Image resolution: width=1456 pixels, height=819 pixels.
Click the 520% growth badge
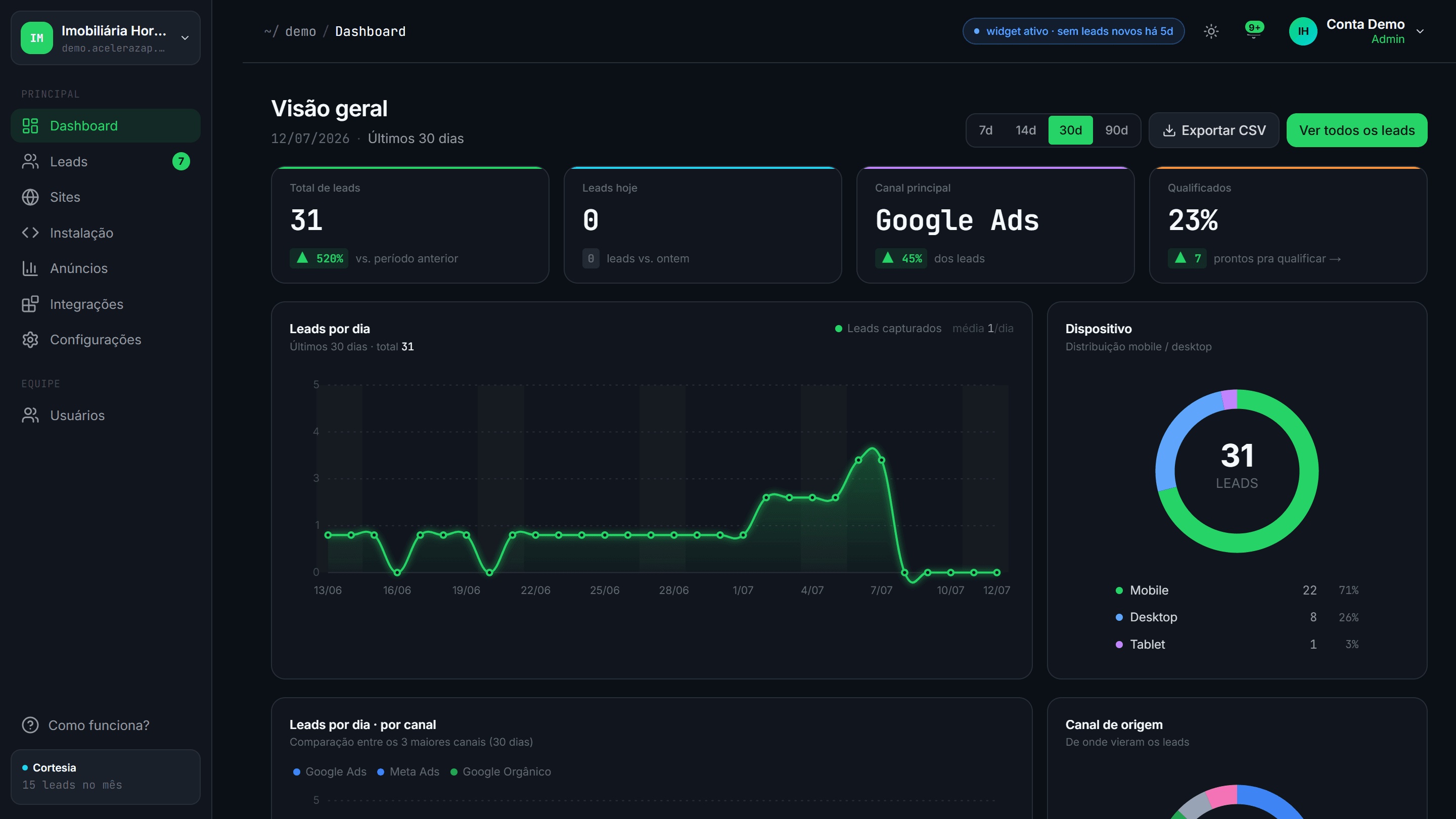click(319, 258)
